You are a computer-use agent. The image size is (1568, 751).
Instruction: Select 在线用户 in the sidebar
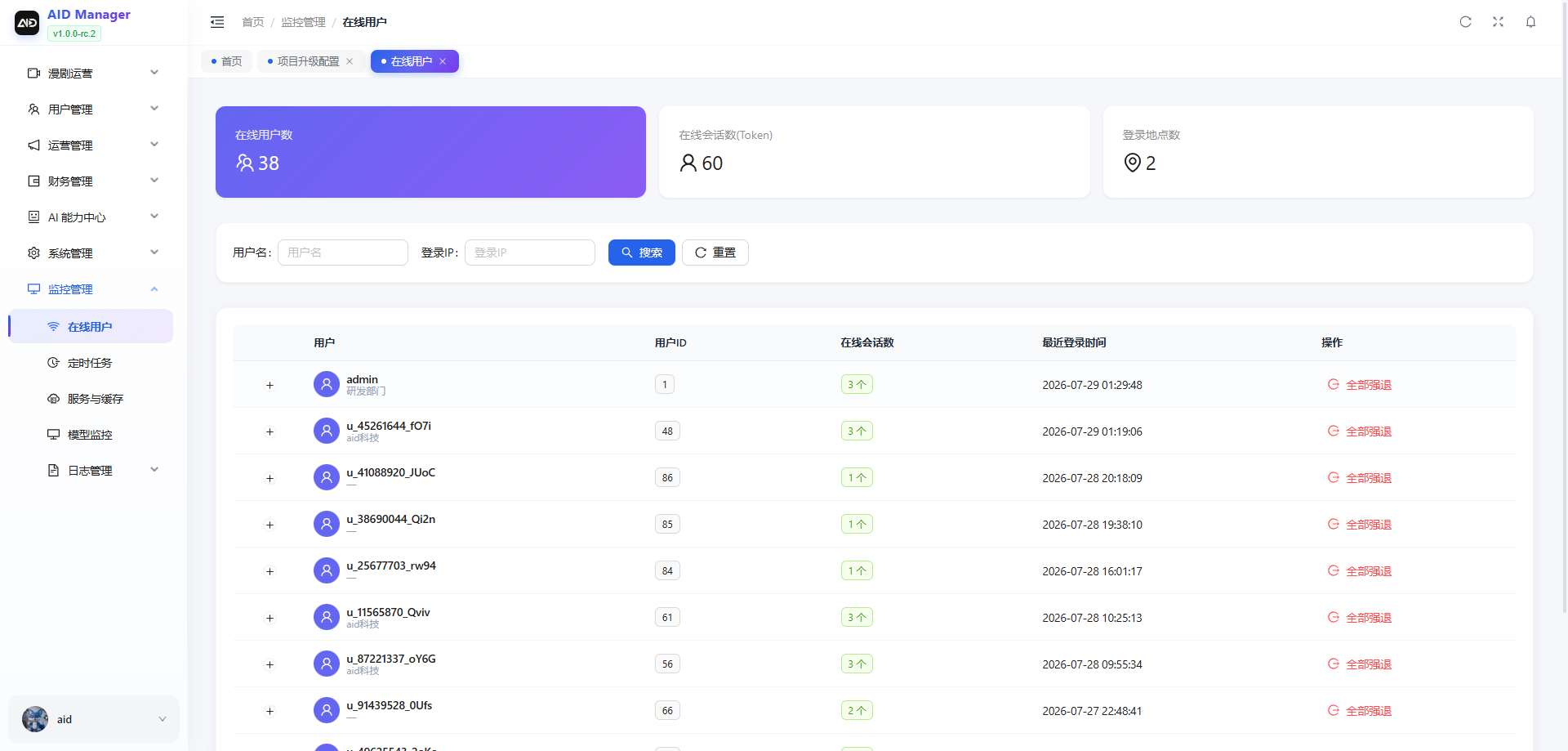(91, 326)
